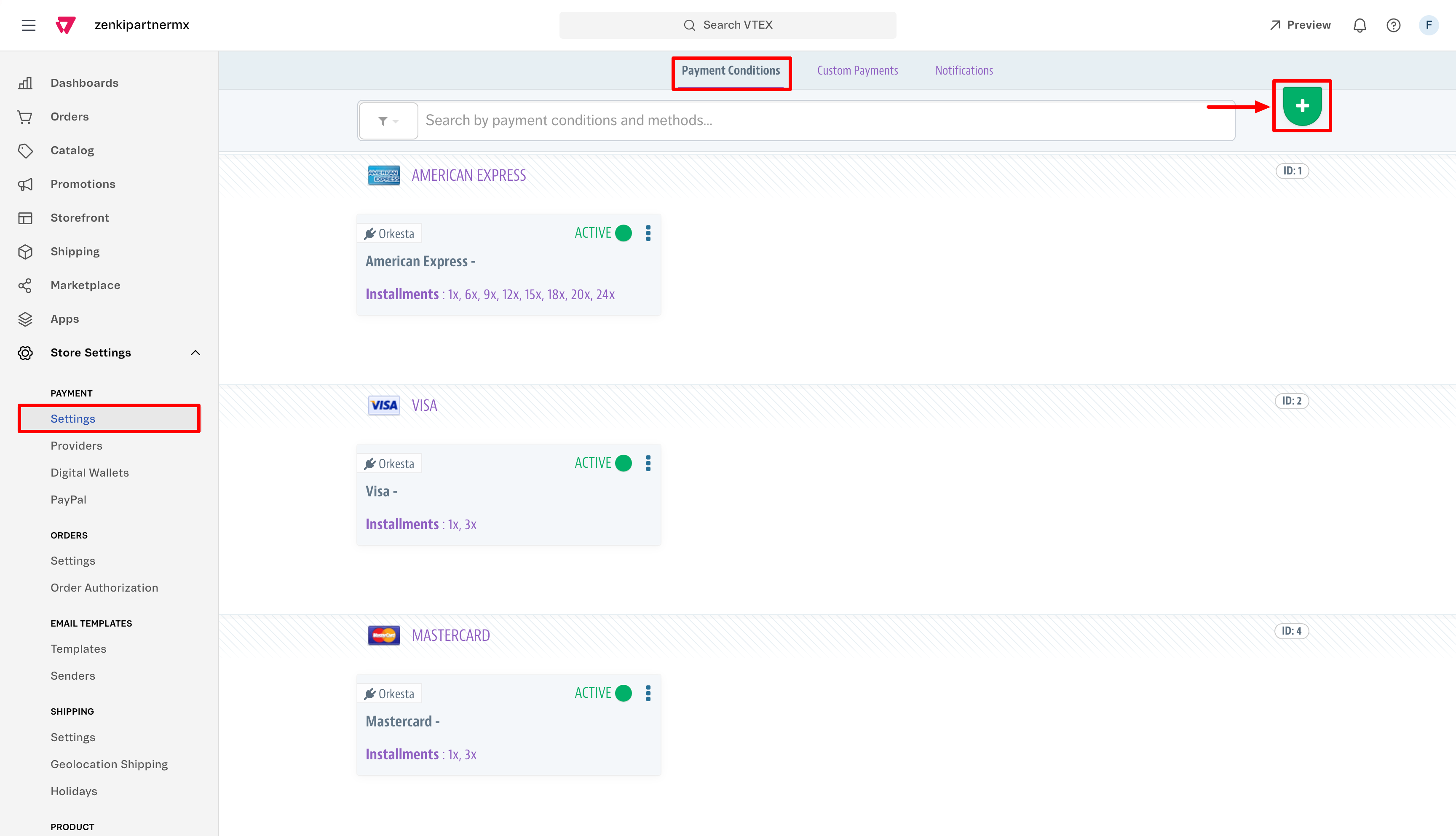Click the Preview link

point(1300,25)
